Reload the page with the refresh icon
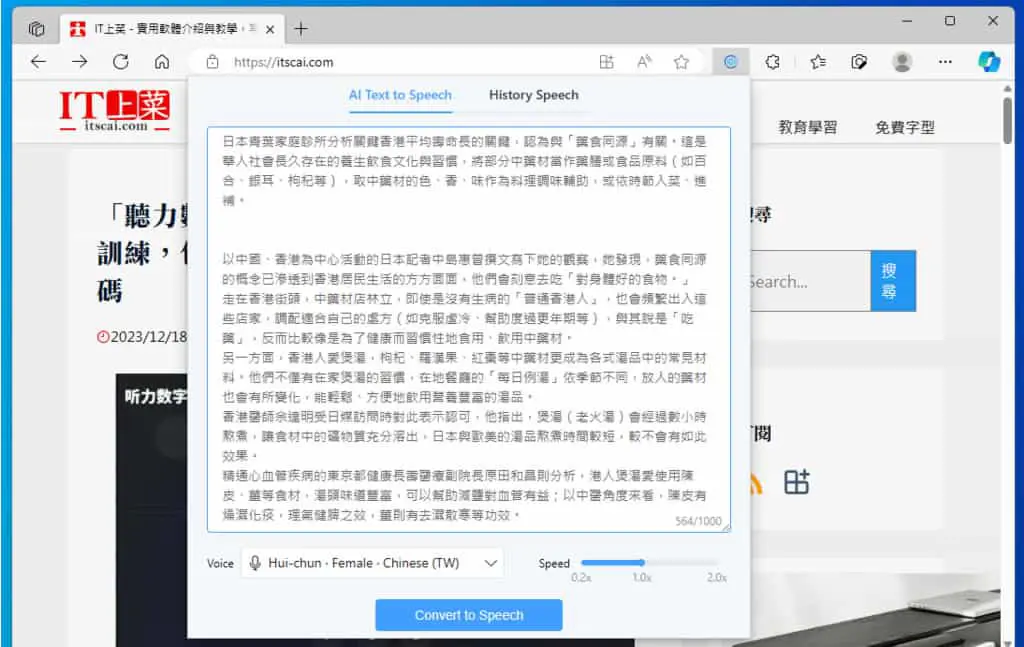1024x647 pixels. pyautogui.click(x=121, y=62)
